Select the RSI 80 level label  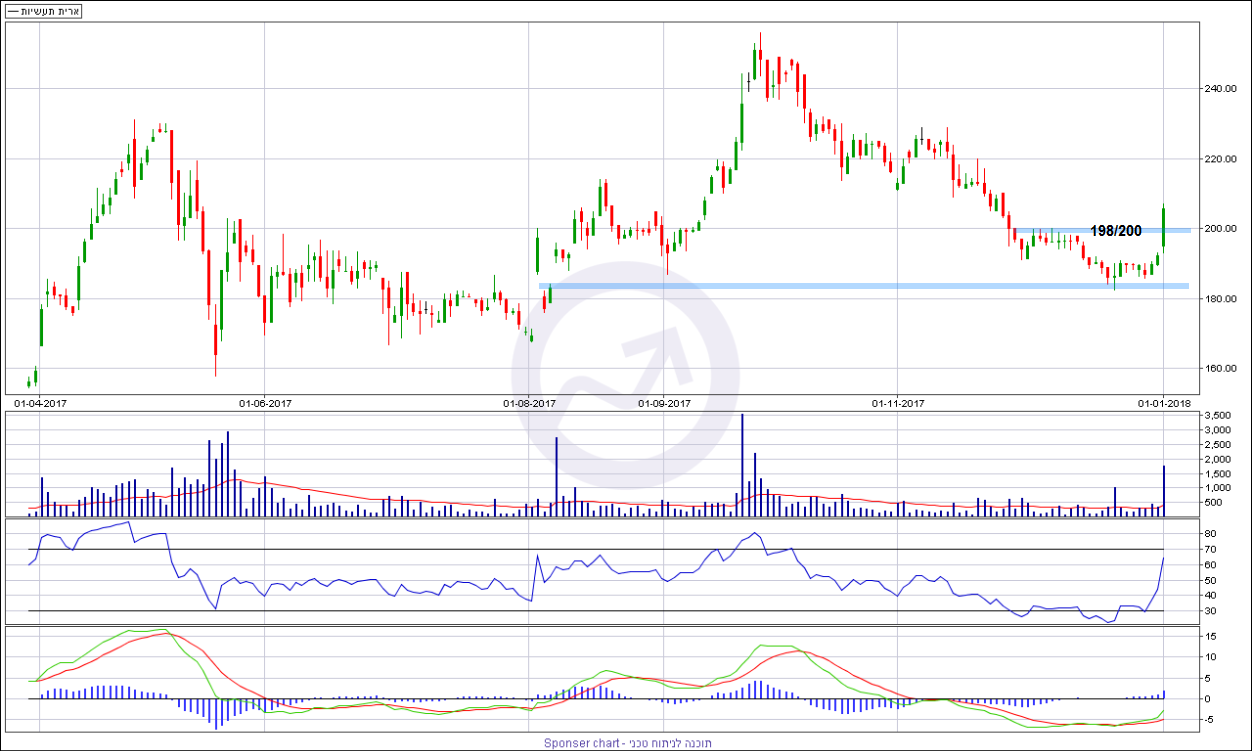[x=1210, y=535]
